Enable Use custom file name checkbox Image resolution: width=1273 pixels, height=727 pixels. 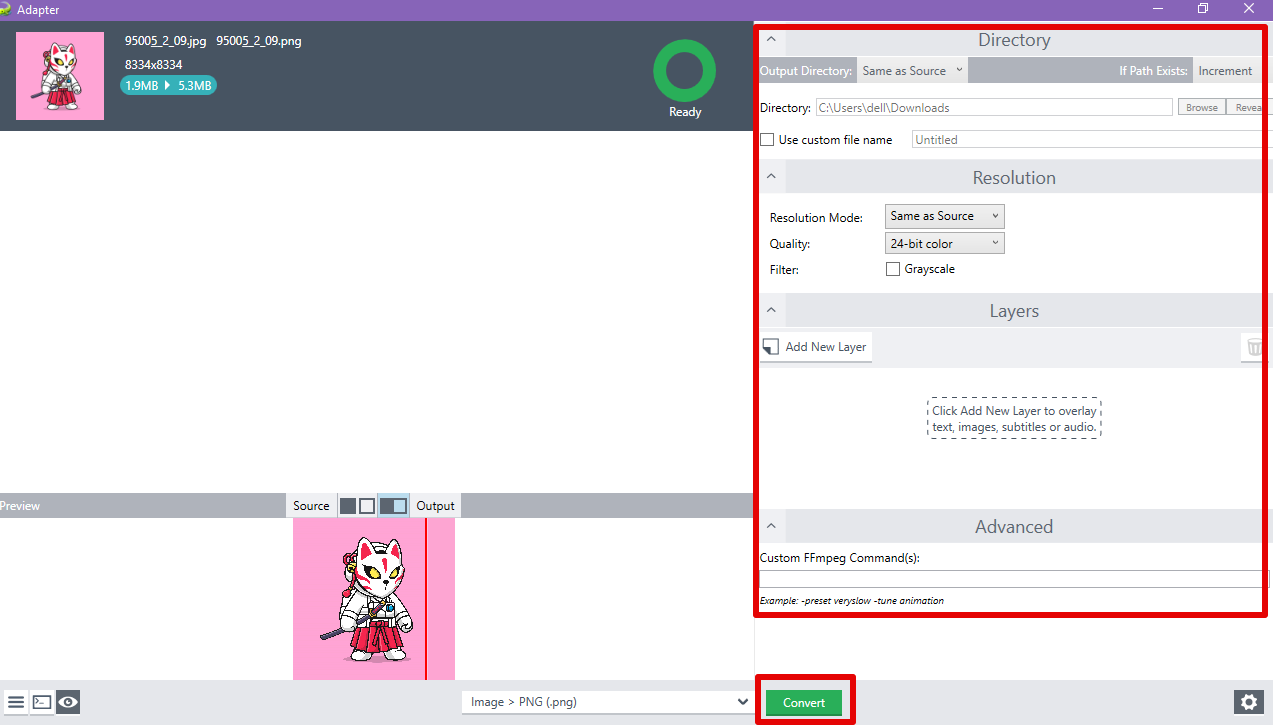coord(767,140)
